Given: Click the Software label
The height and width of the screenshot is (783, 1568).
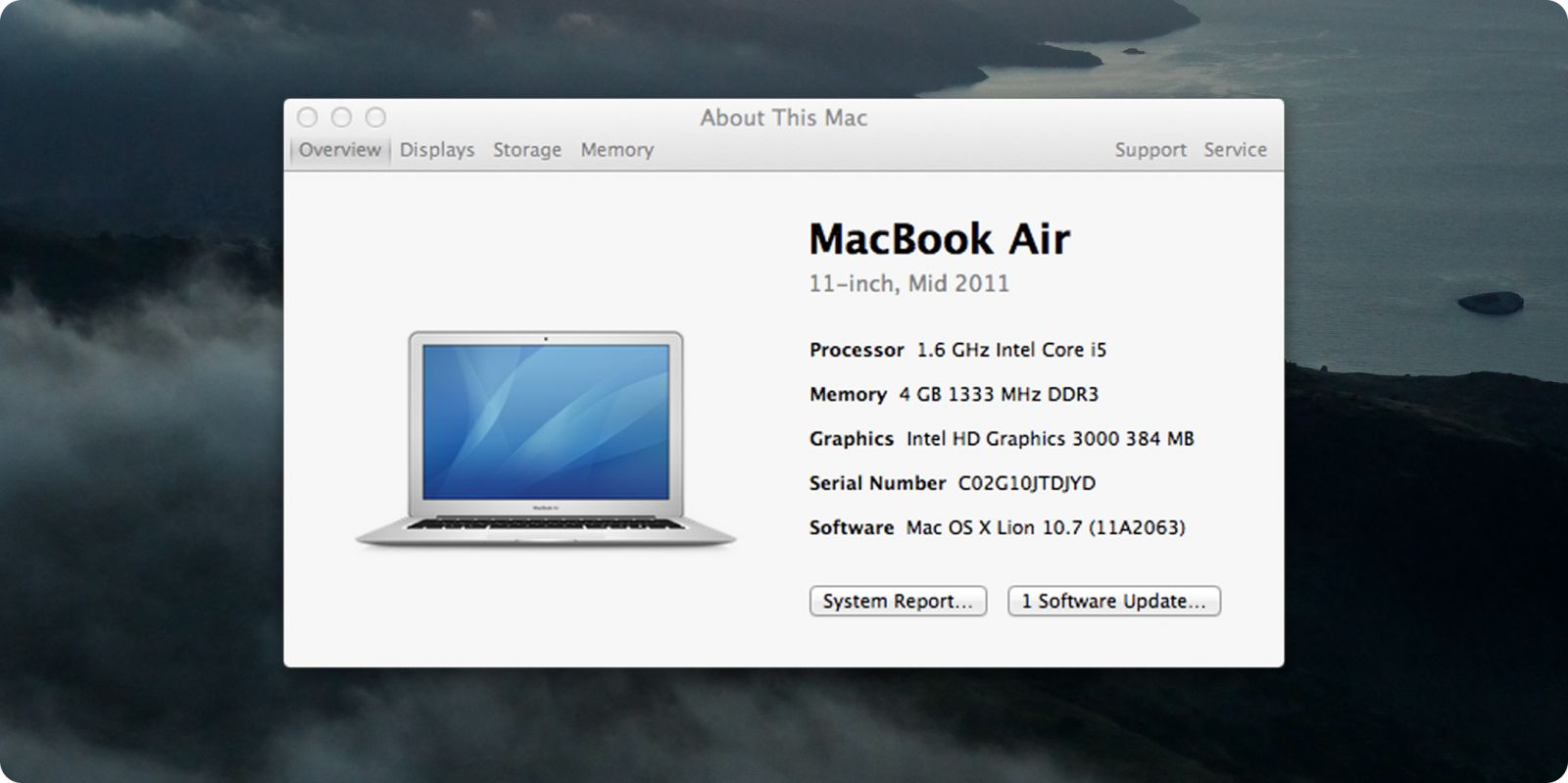Looking at the screenshot, I should [x=852, y=527].
